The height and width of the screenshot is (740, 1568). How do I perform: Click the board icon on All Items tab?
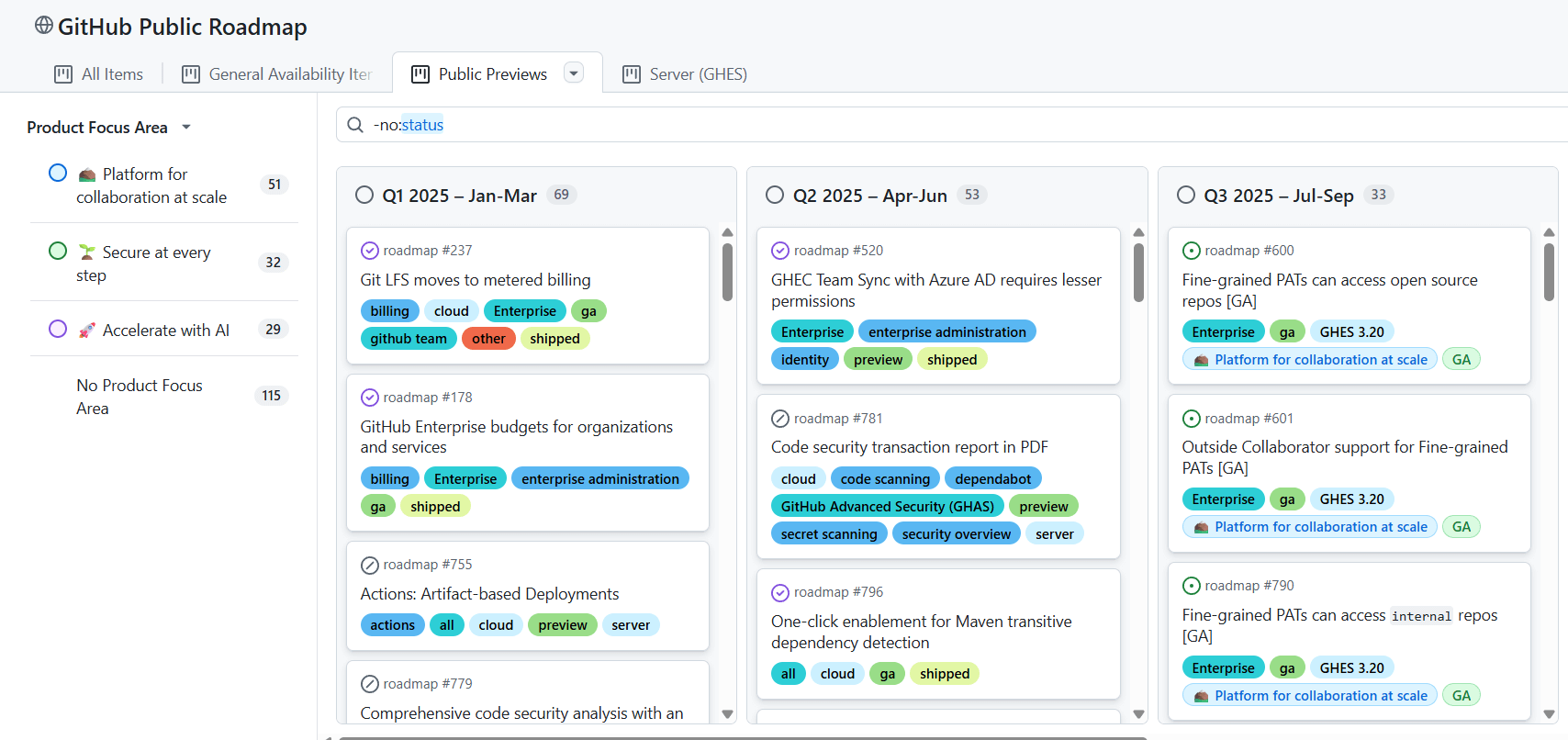[x=63, y=74]
